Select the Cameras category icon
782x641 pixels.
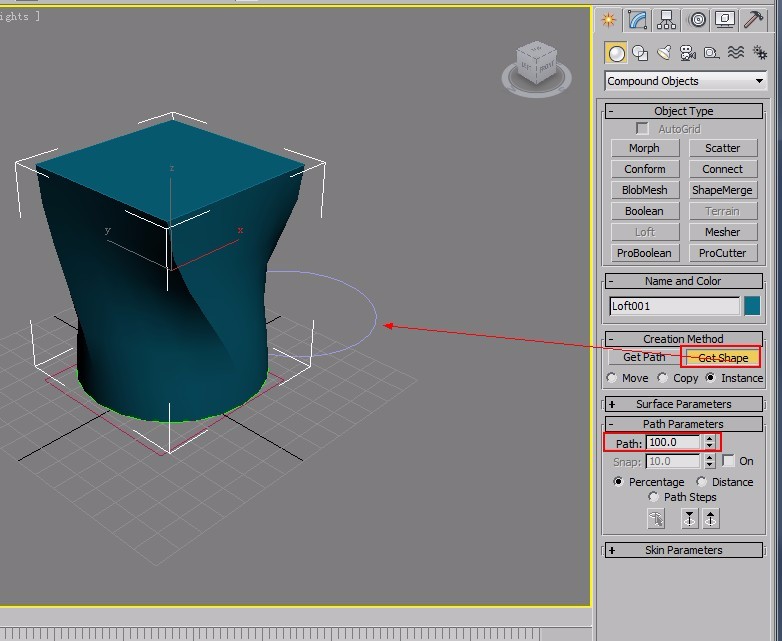tap(688, 53)
